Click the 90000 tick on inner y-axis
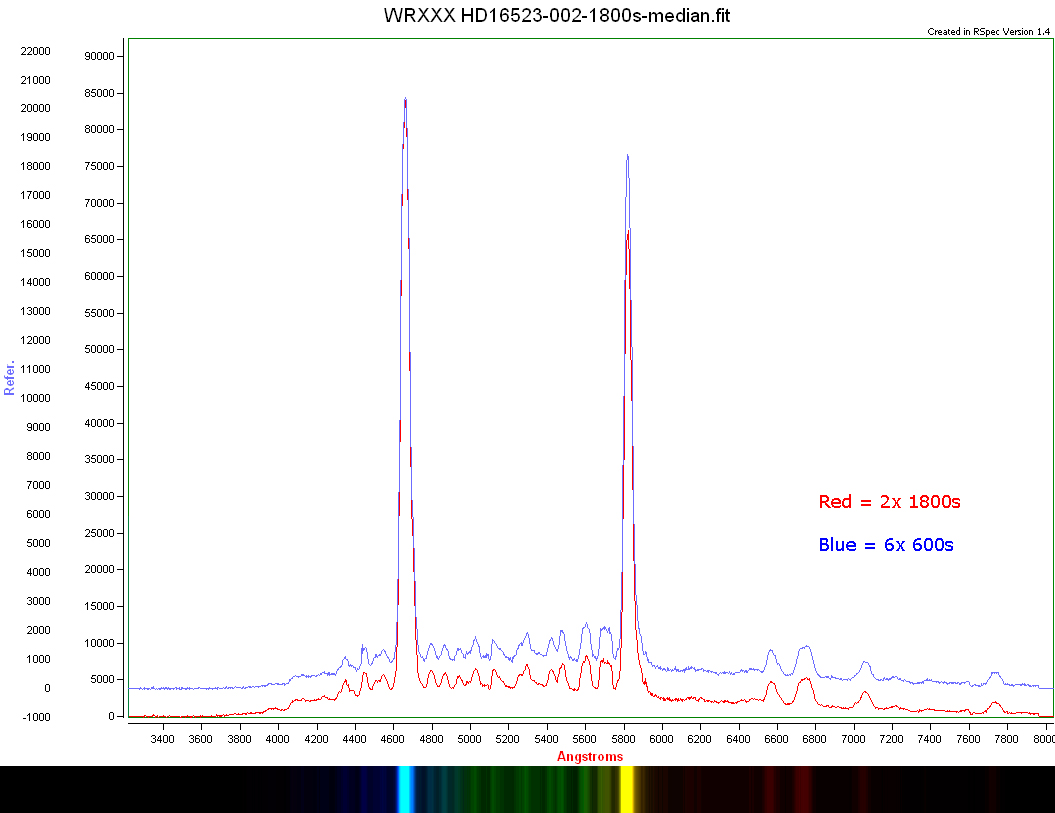The height and width of the screenshot is (813, 1055). coord(100,57)
